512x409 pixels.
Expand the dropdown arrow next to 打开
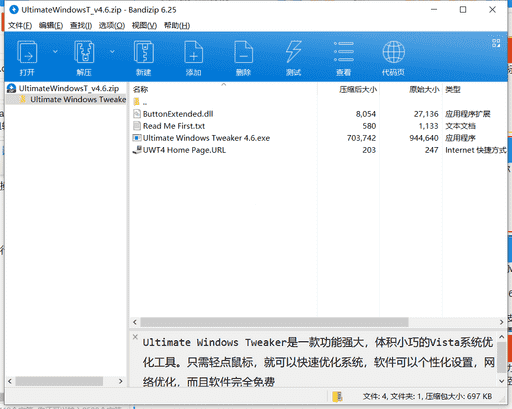55,51
